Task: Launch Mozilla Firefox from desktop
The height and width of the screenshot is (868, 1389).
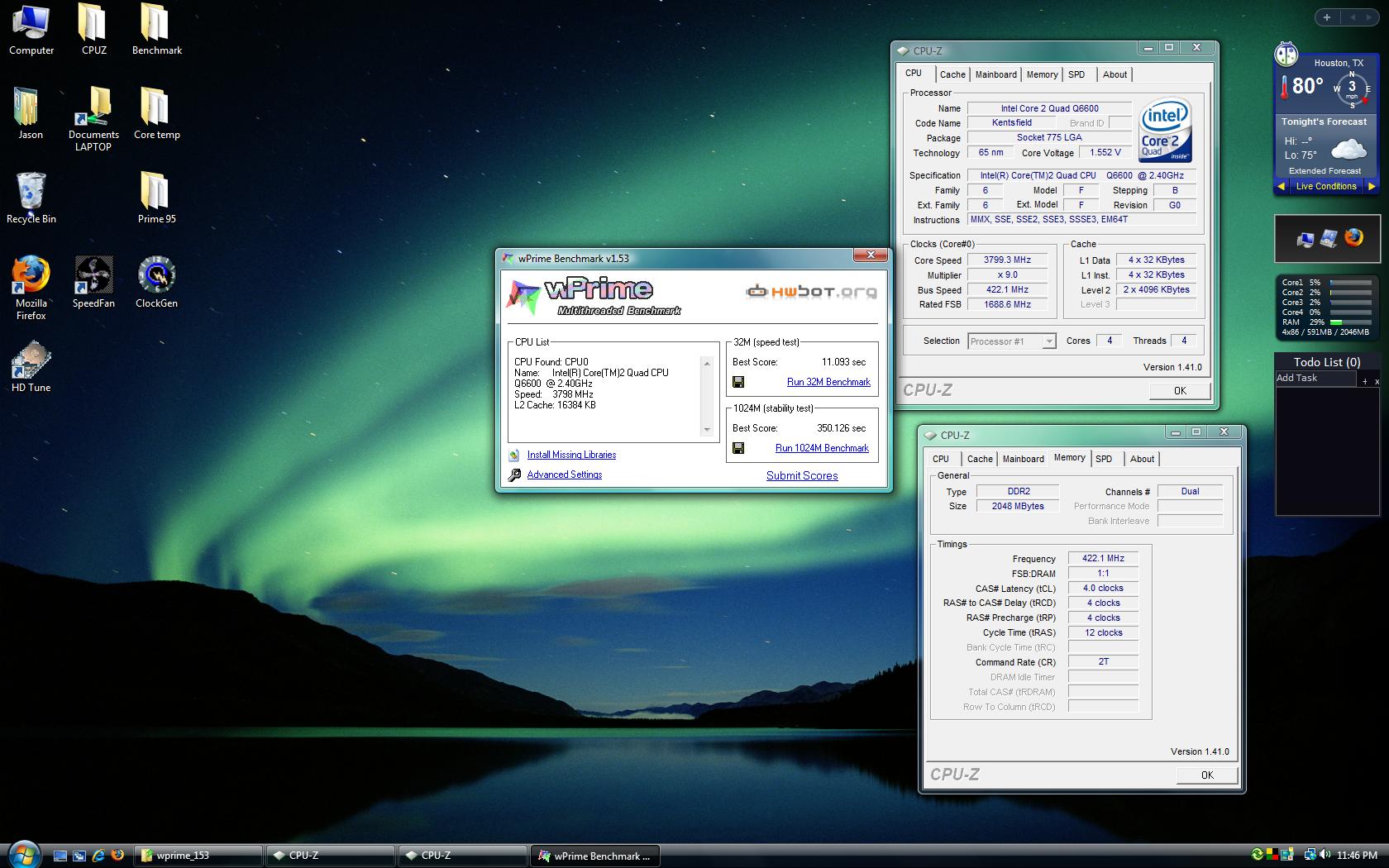Action: [31, 288]
